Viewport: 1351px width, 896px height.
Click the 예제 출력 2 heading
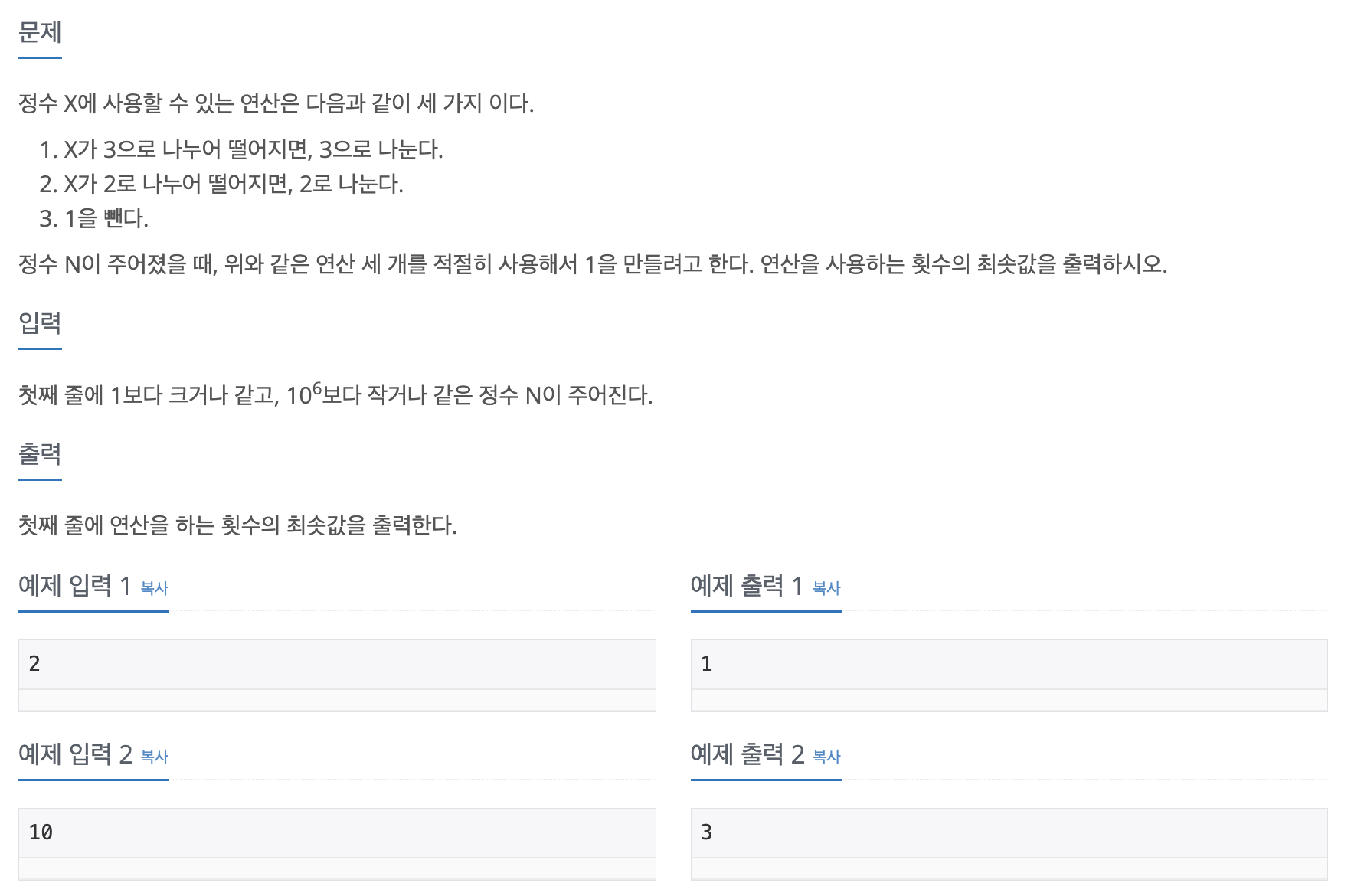[747, 754]
